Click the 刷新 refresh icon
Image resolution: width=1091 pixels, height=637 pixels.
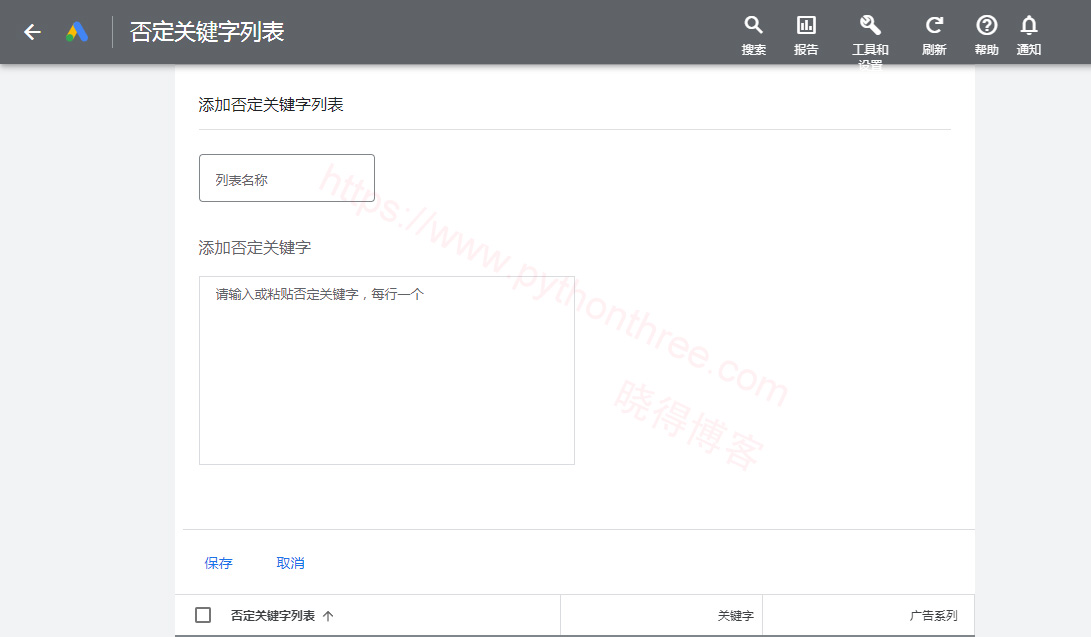point(934,35)
